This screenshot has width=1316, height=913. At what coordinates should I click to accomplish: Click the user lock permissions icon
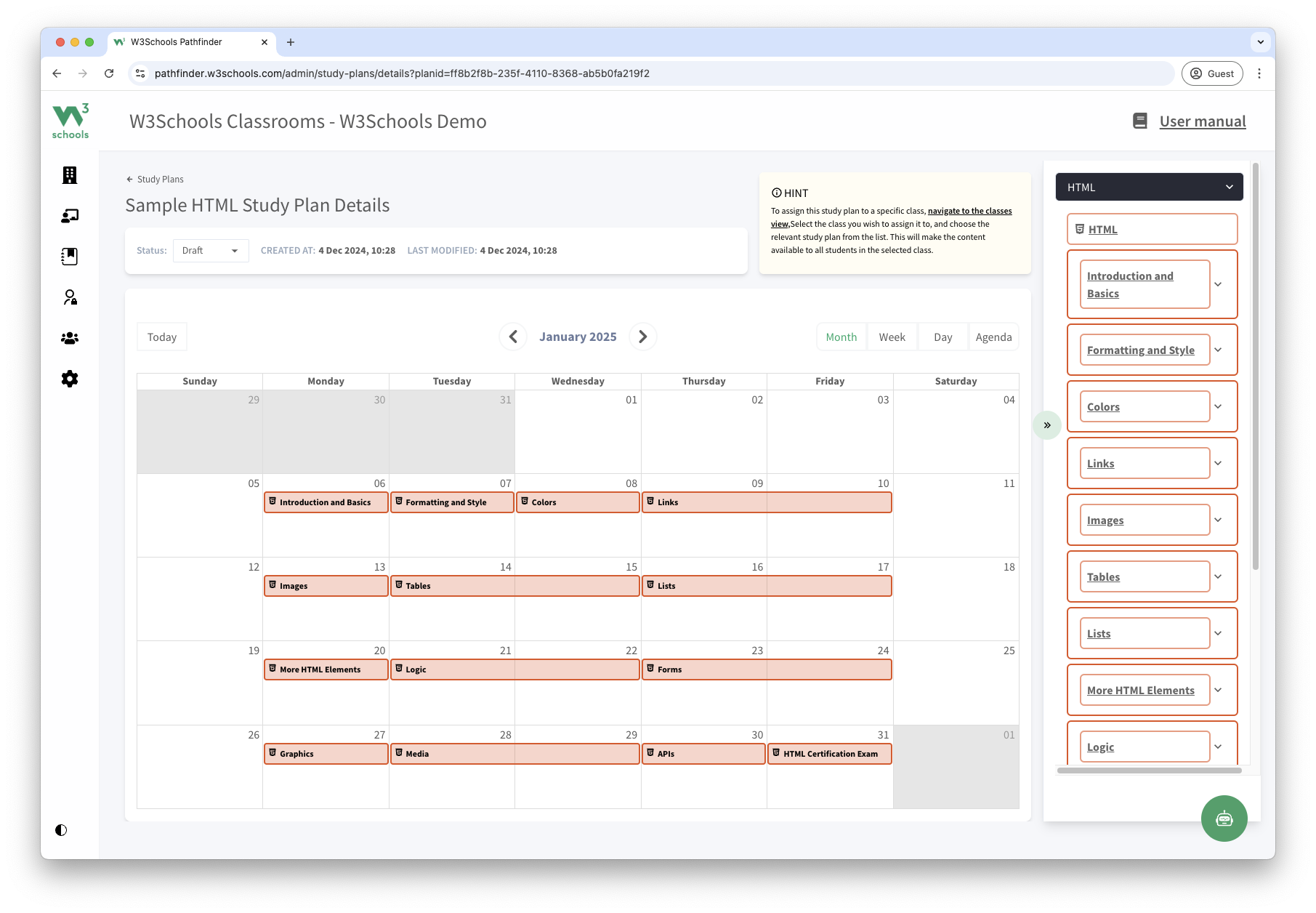pyautogui.click(x=70, y=297)
